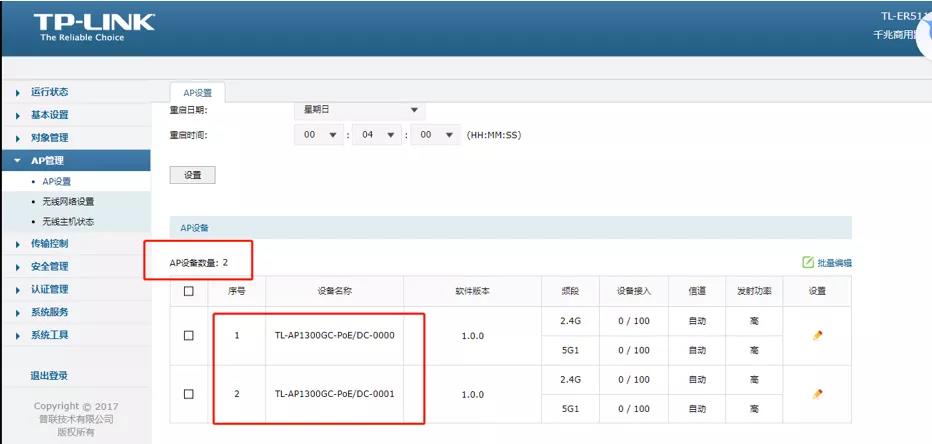Click the 设置 button to apply settings
The height and width of the screenshot is (444, 932).
click(193, 175)
